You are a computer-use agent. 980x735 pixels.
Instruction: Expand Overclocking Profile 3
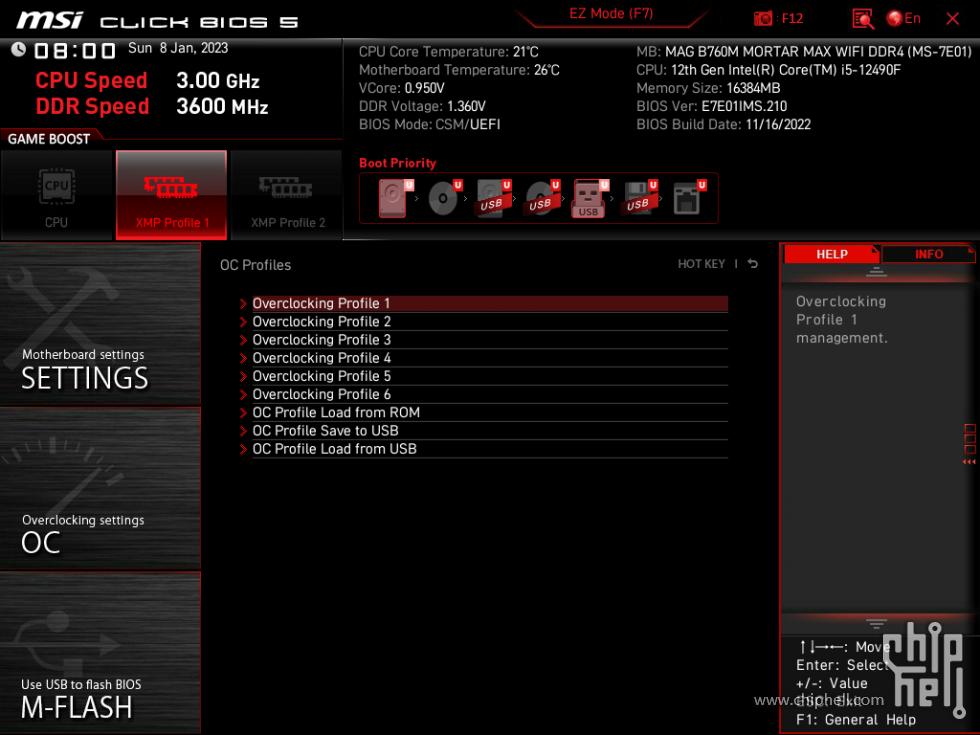pos(322,339)
